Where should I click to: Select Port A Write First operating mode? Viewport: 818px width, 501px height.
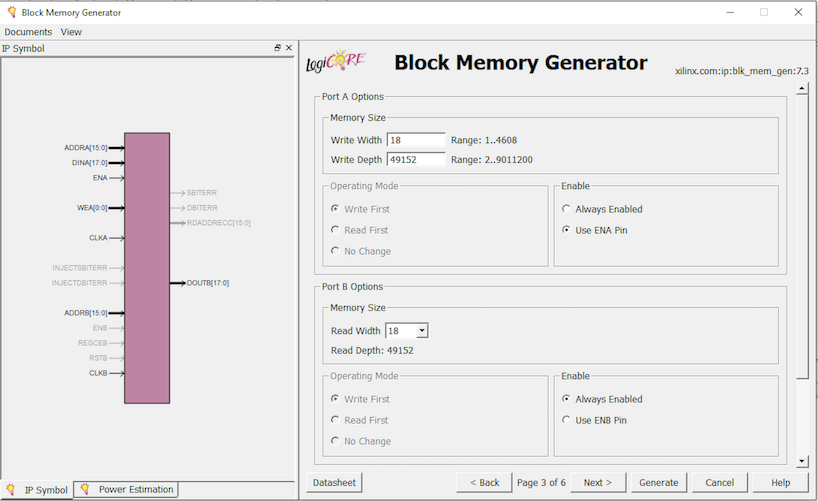(335, 209)
